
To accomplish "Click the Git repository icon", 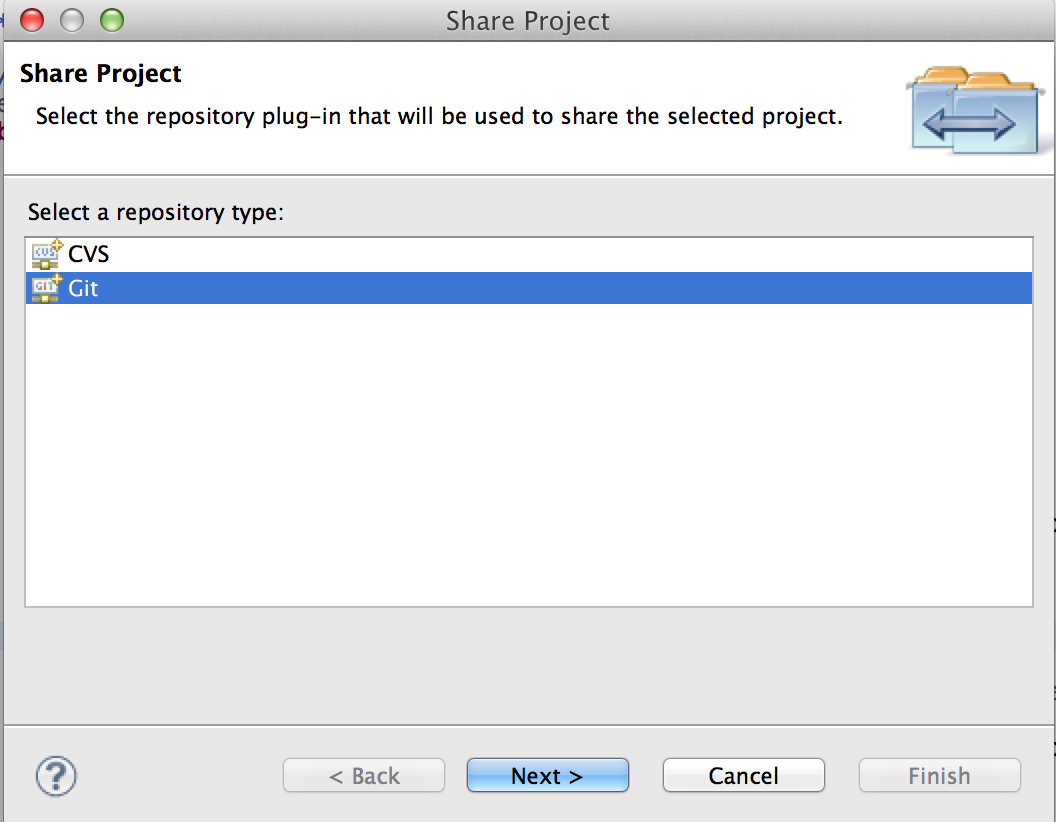I will point(46,288).
